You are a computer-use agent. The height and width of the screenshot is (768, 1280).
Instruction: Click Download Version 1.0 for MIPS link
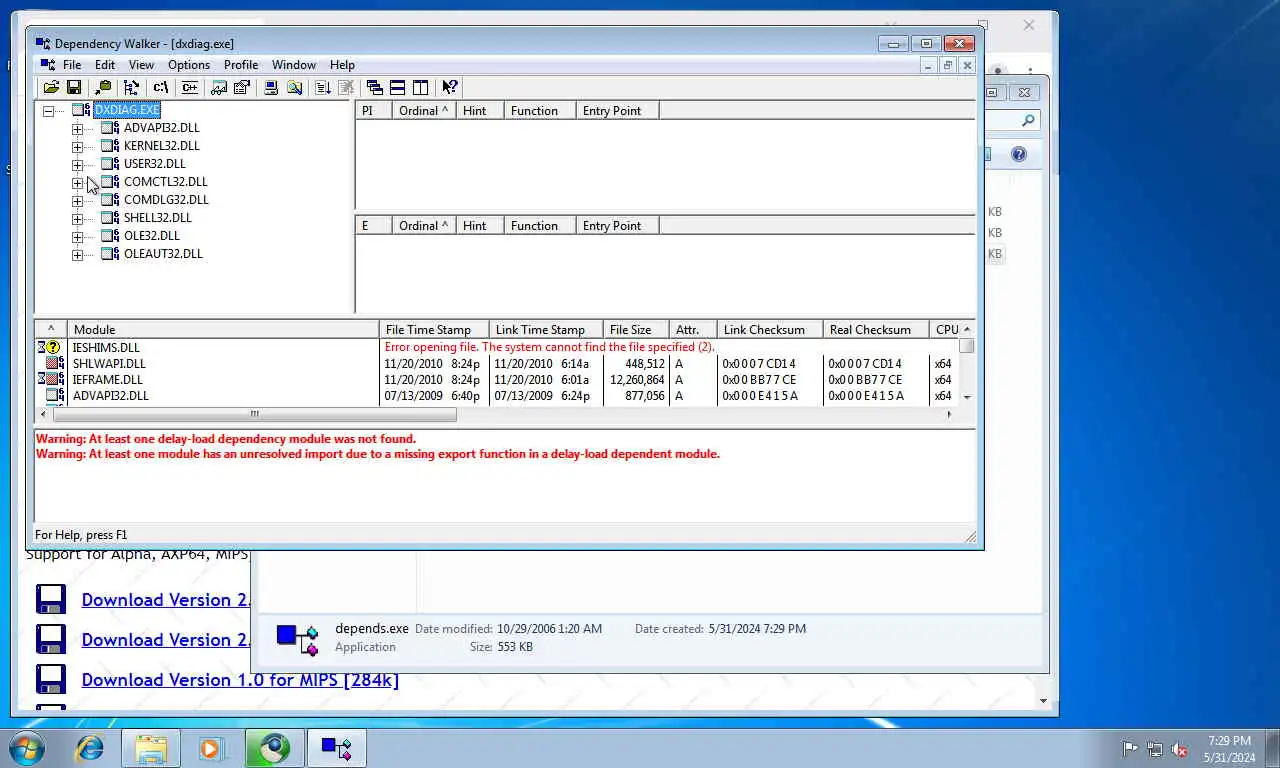point(240,679)
